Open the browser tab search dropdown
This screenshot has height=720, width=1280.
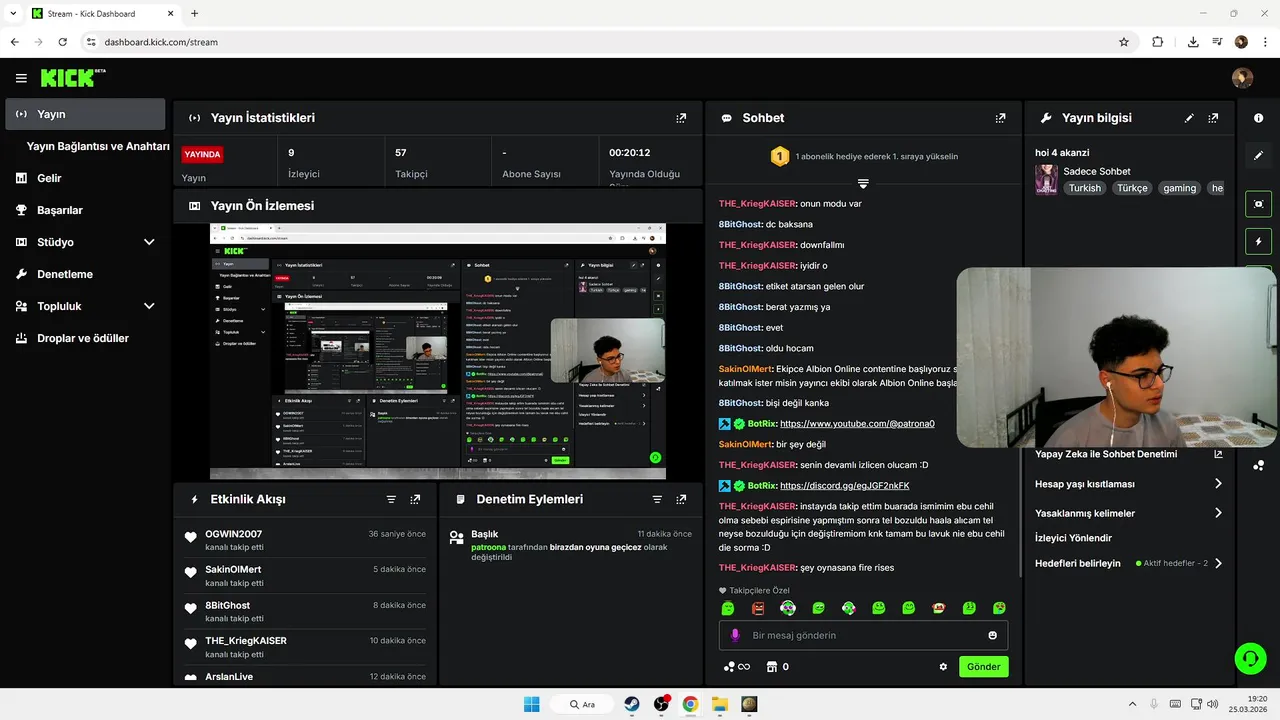13,13
